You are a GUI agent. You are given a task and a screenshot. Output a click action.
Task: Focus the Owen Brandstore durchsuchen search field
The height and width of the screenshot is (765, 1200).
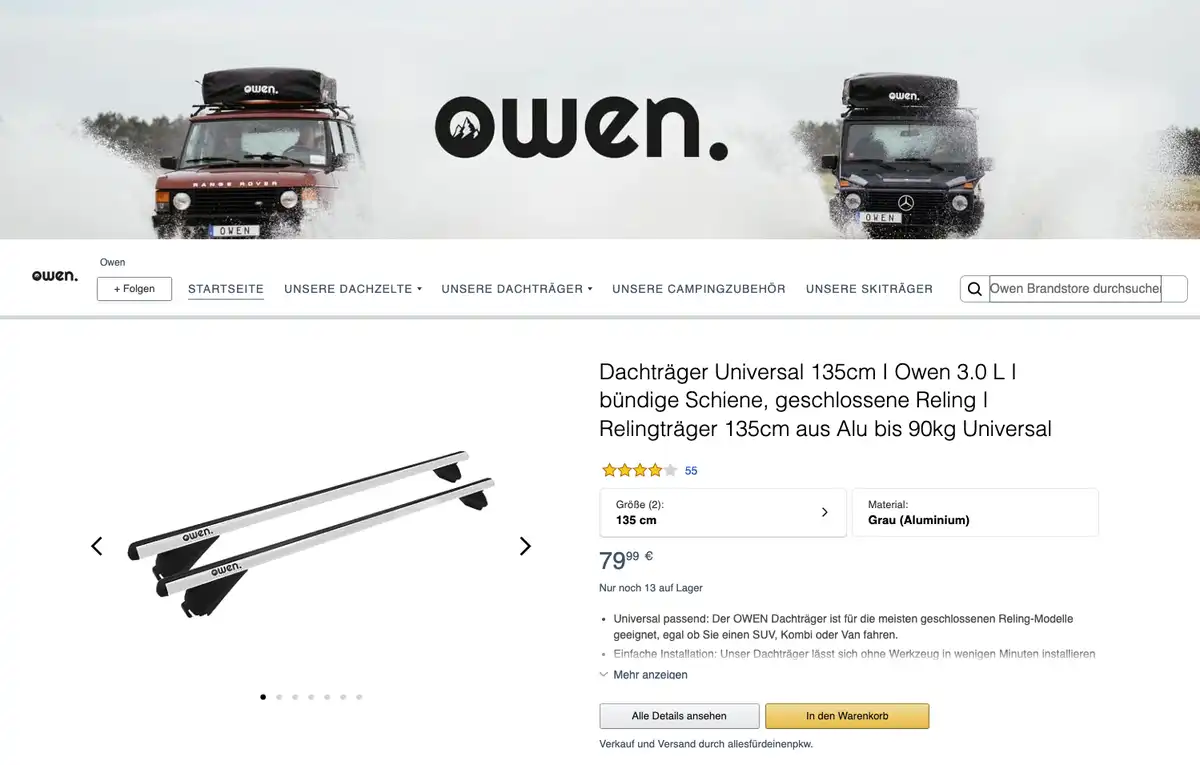coord(1075,289)
